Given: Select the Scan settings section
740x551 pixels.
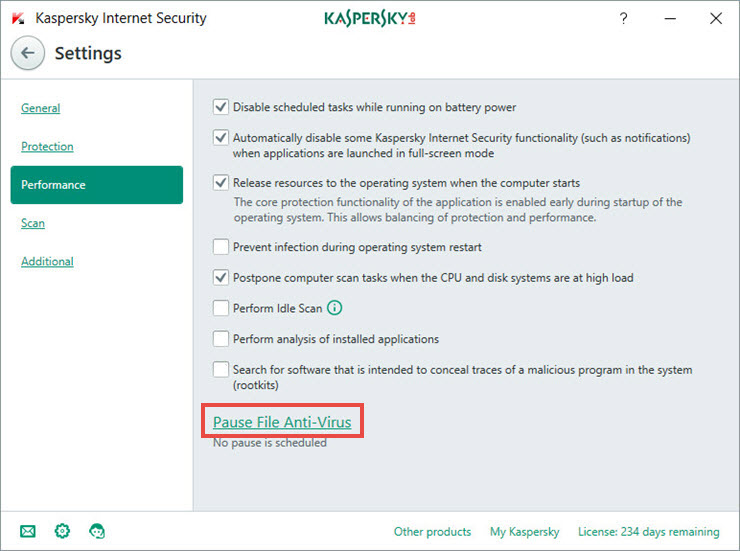Looking at the screenshot, I should coord(33,223).
